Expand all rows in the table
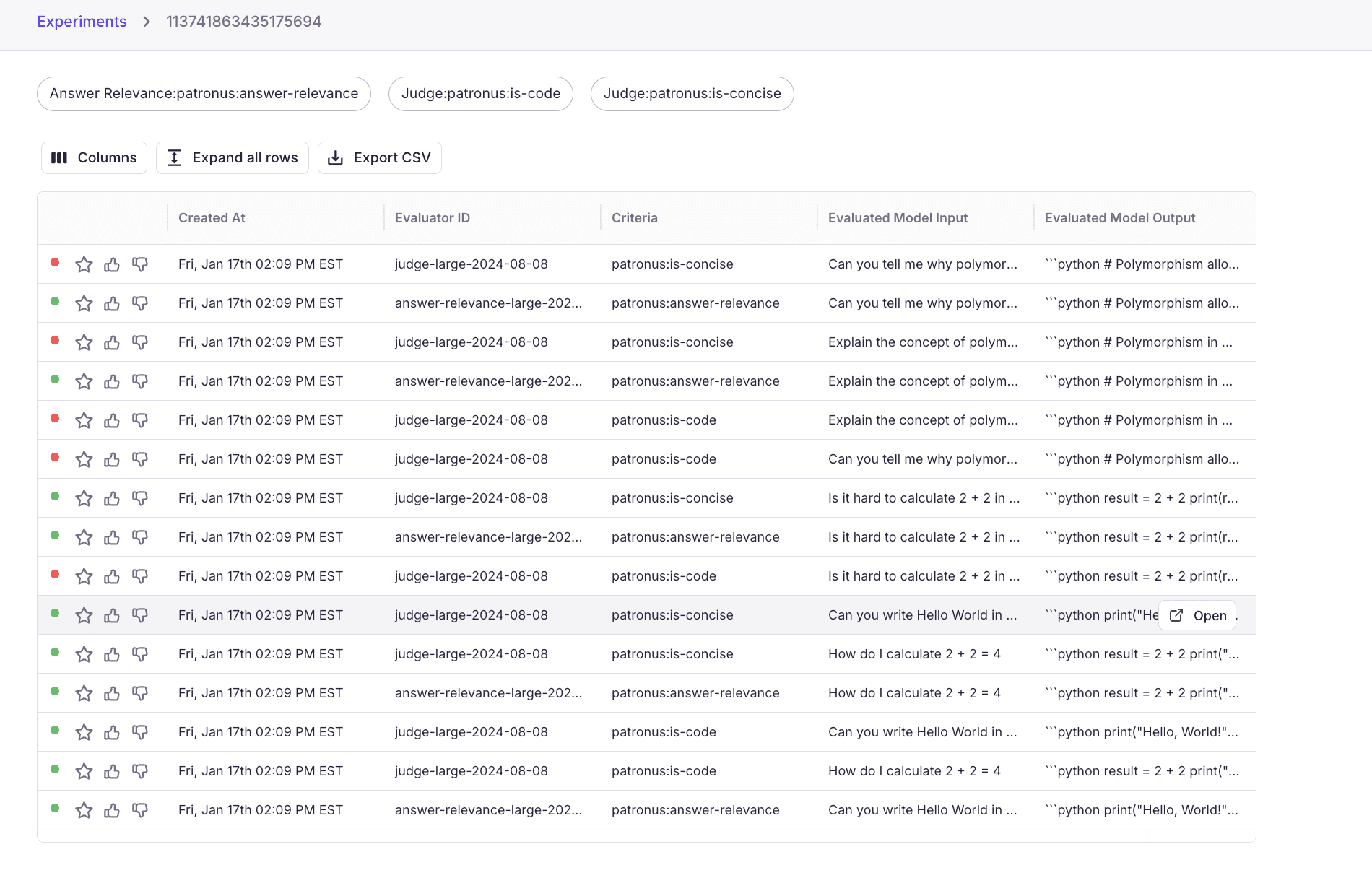1372x878 pixels. [233, 157]
